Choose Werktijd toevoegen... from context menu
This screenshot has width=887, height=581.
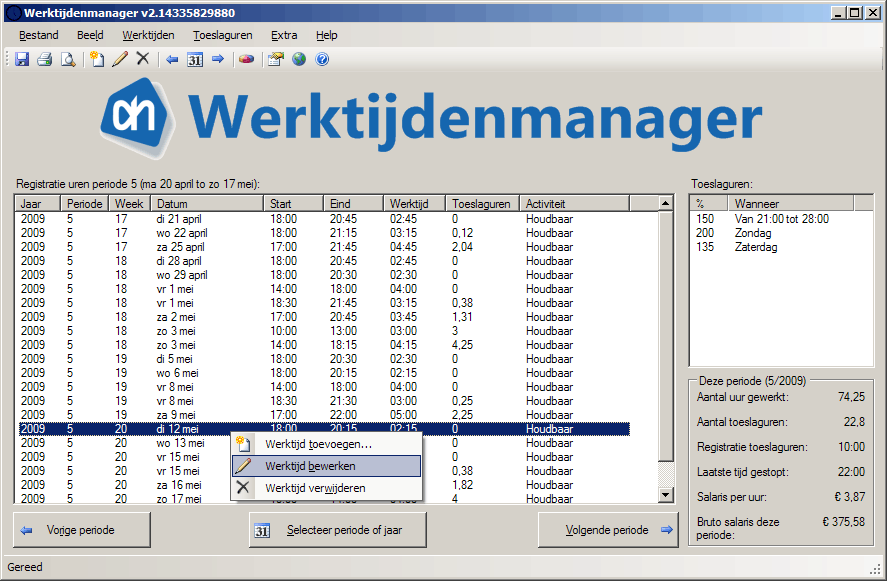326,444
